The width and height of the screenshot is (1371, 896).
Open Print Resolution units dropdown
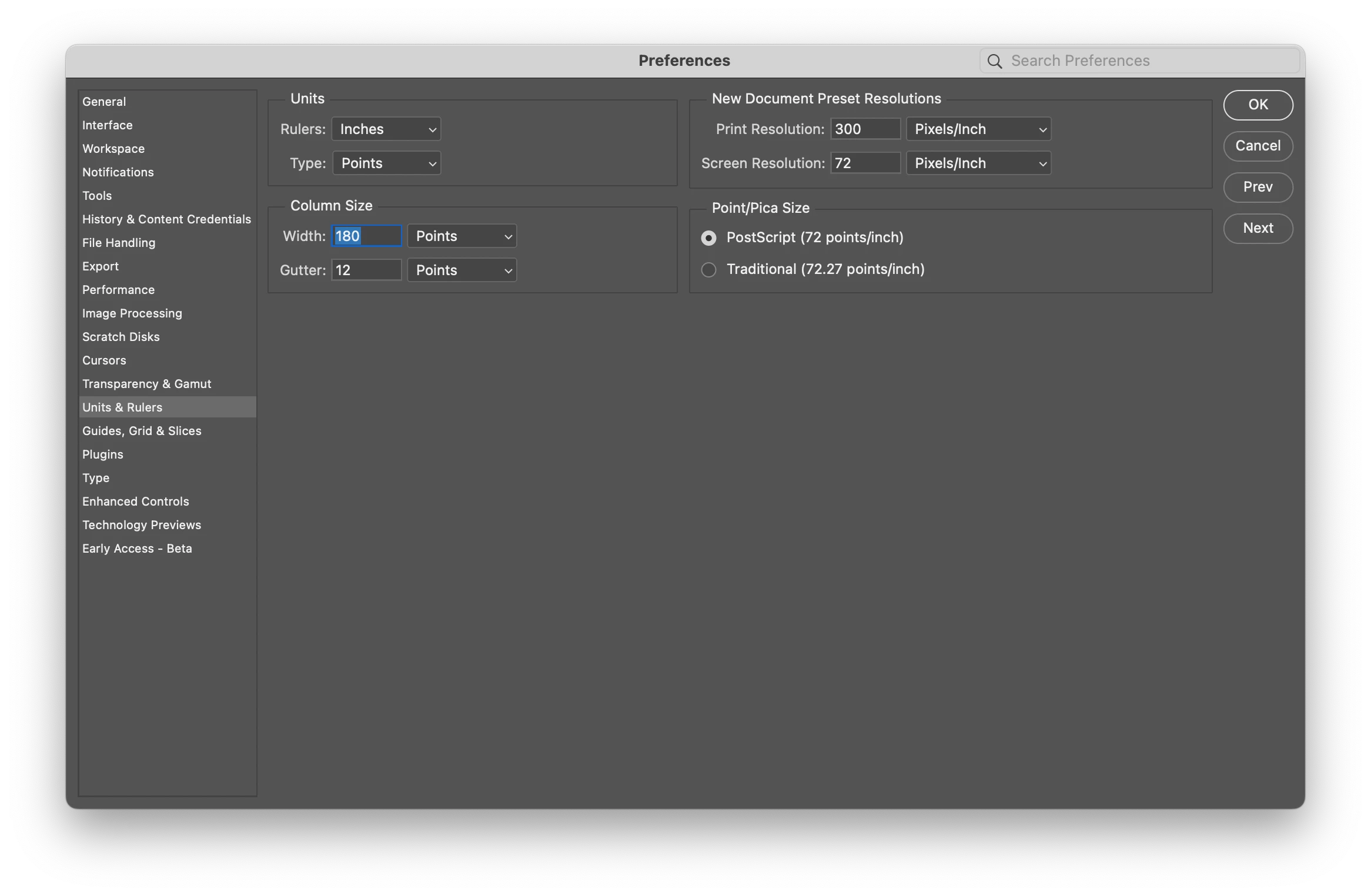pos(978,129)
